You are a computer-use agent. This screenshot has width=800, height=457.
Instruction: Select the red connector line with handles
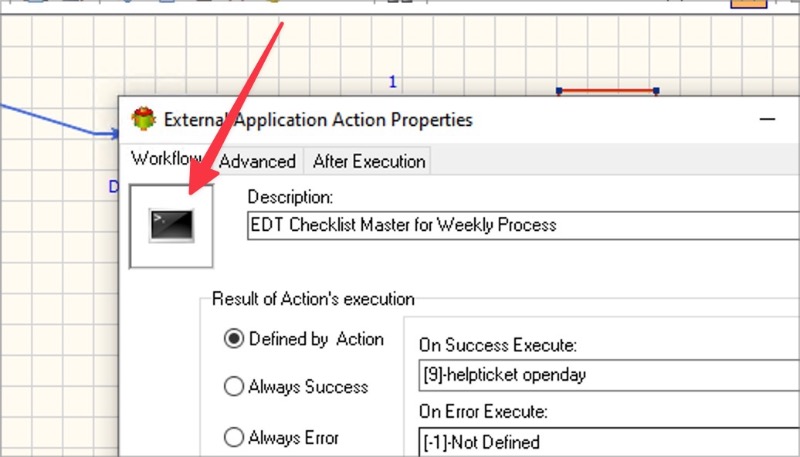608,91
